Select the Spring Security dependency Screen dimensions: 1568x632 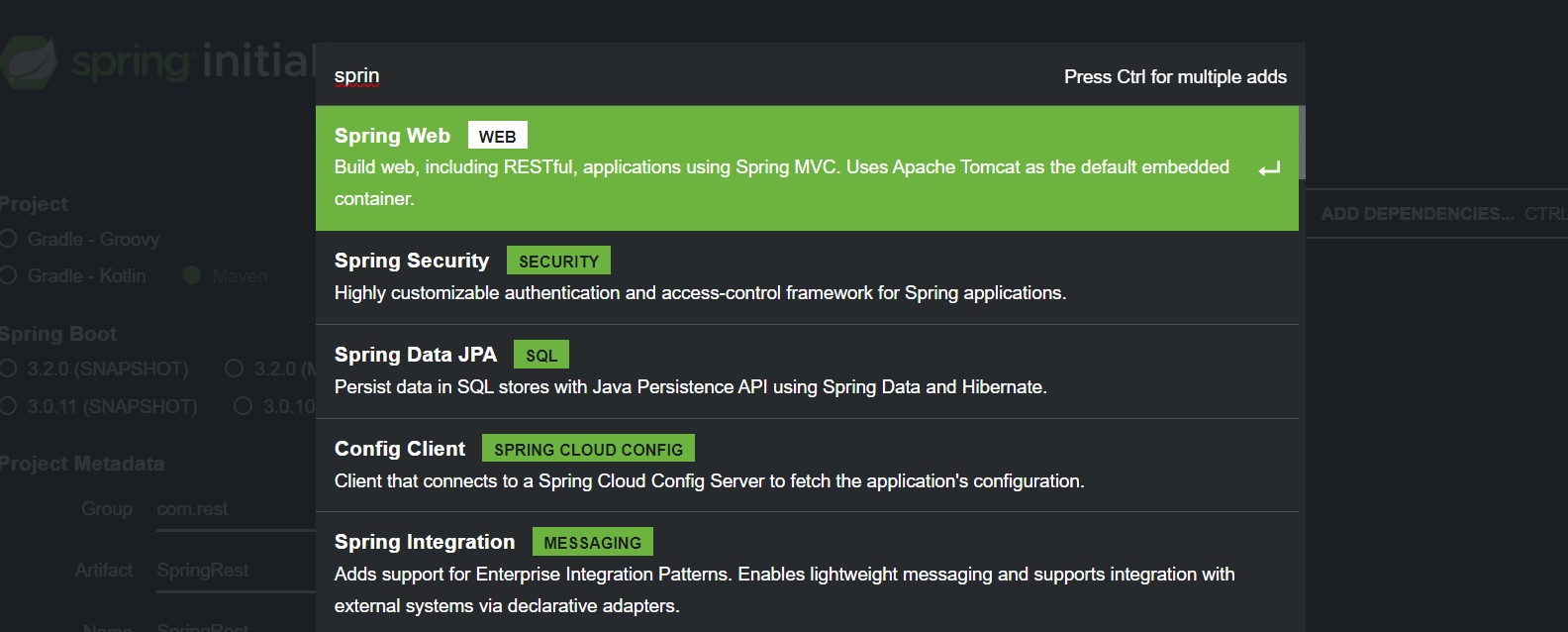[x=807, y=277]
